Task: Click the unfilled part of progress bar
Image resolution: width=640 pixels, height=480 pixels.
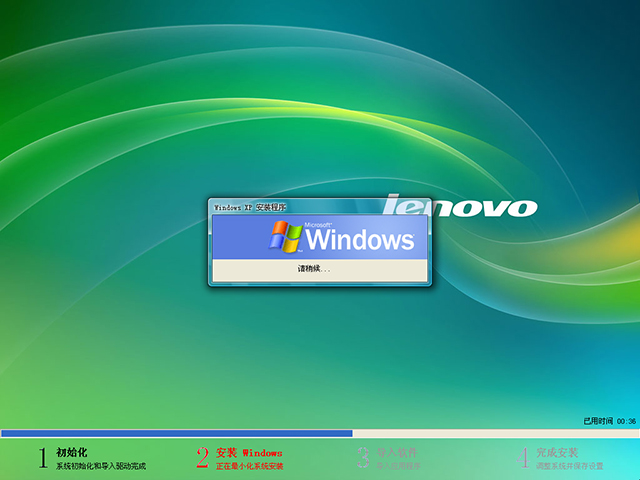Action: coord(495,433)
